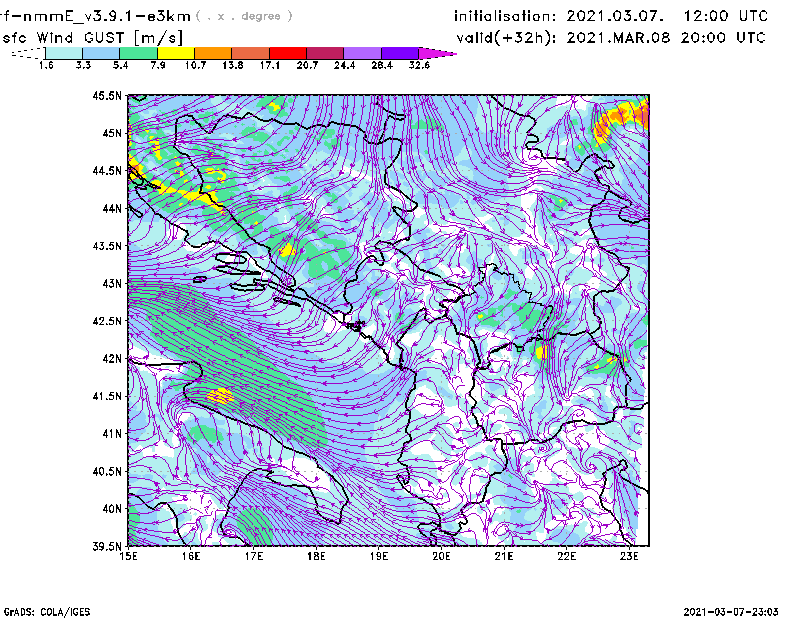Click the lavender 24.4–28.4 legend swatch

tap(363, 53)
